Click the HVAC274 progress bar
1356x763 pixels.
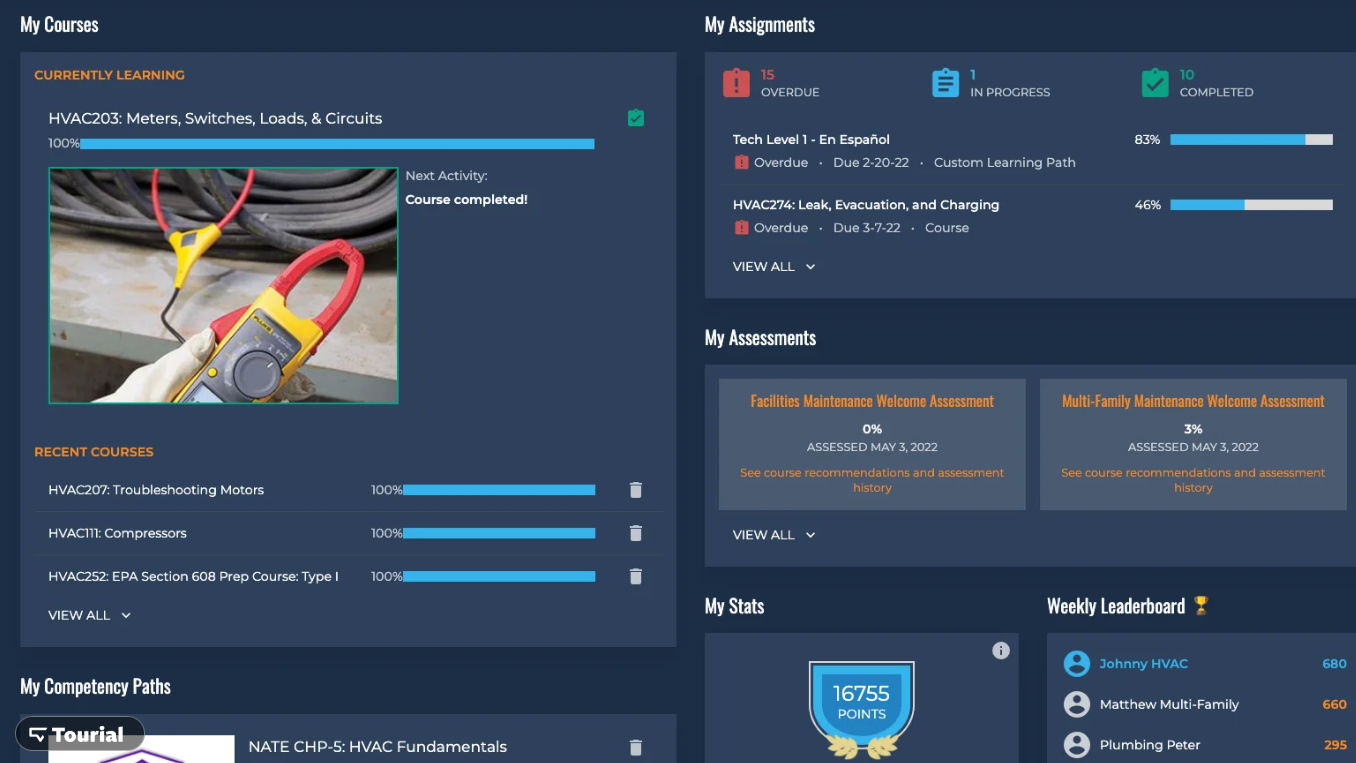(1251, 204)
